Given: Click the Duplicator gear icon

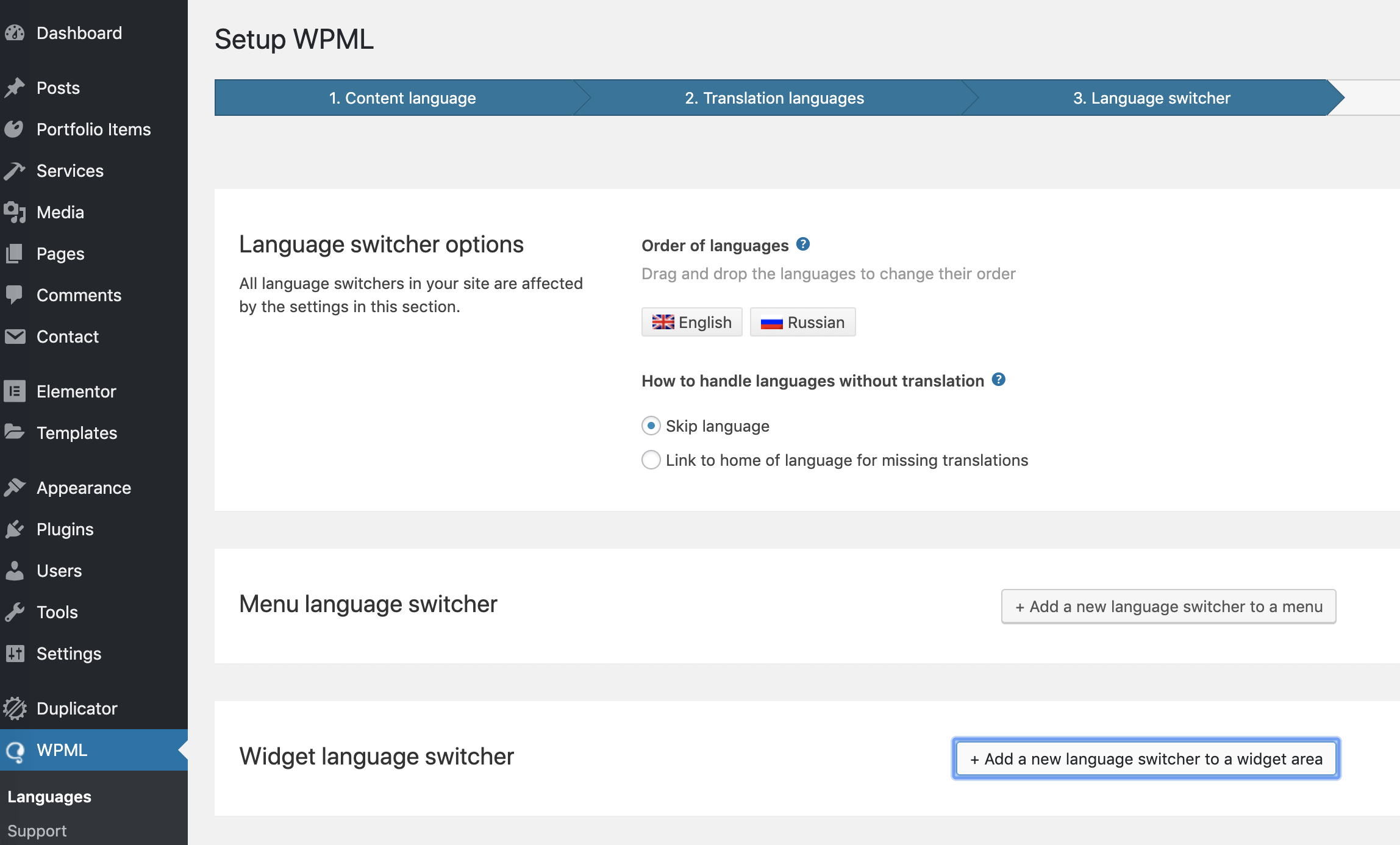Looking at the screenshot, I should [15, 708].
